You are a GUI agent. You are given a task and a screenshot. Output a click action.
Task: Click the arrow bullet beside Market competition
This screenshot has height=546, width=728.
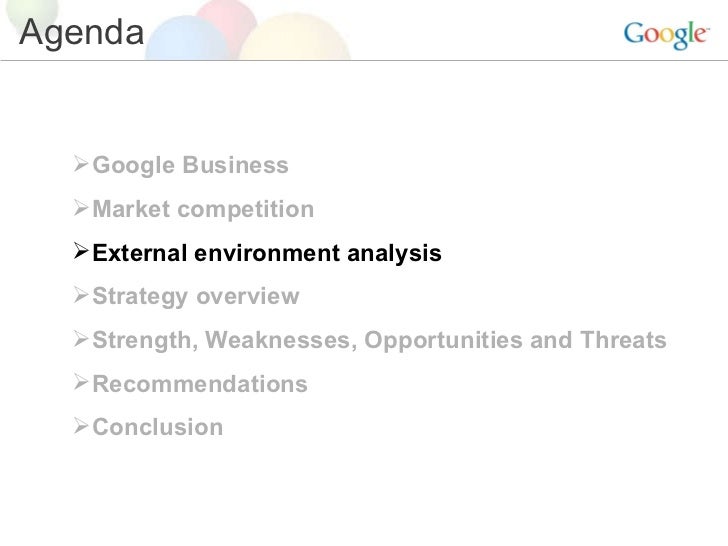(83, 209)
